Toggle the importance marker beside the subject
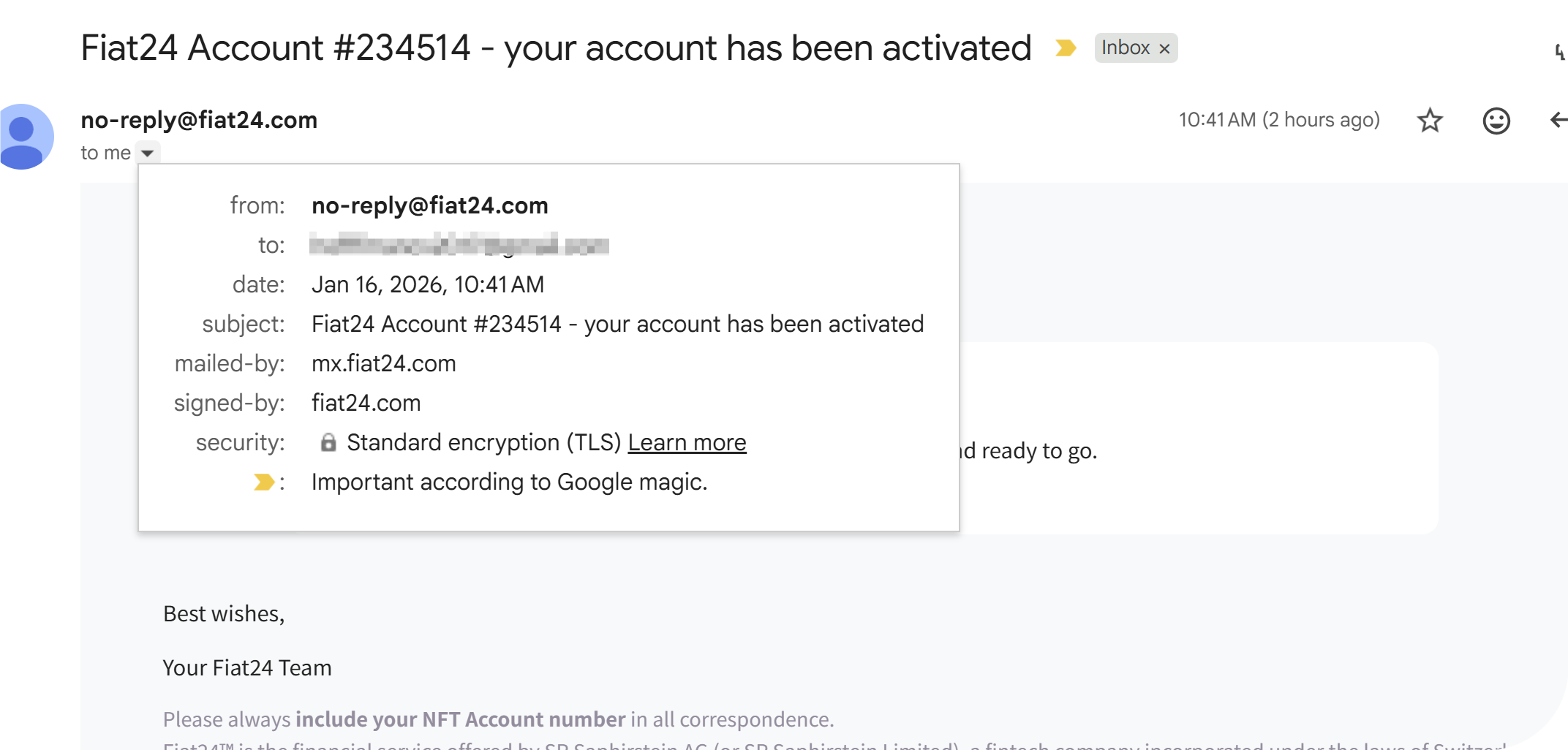Viewport: 1568px width, 750px height. [x=1066, y=48]
